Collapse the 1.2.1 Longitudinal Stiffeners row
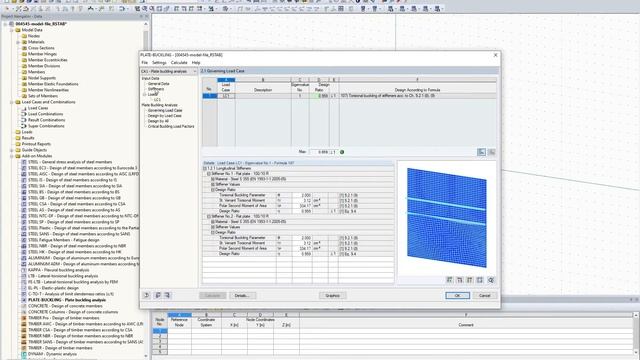 point(205,169)
